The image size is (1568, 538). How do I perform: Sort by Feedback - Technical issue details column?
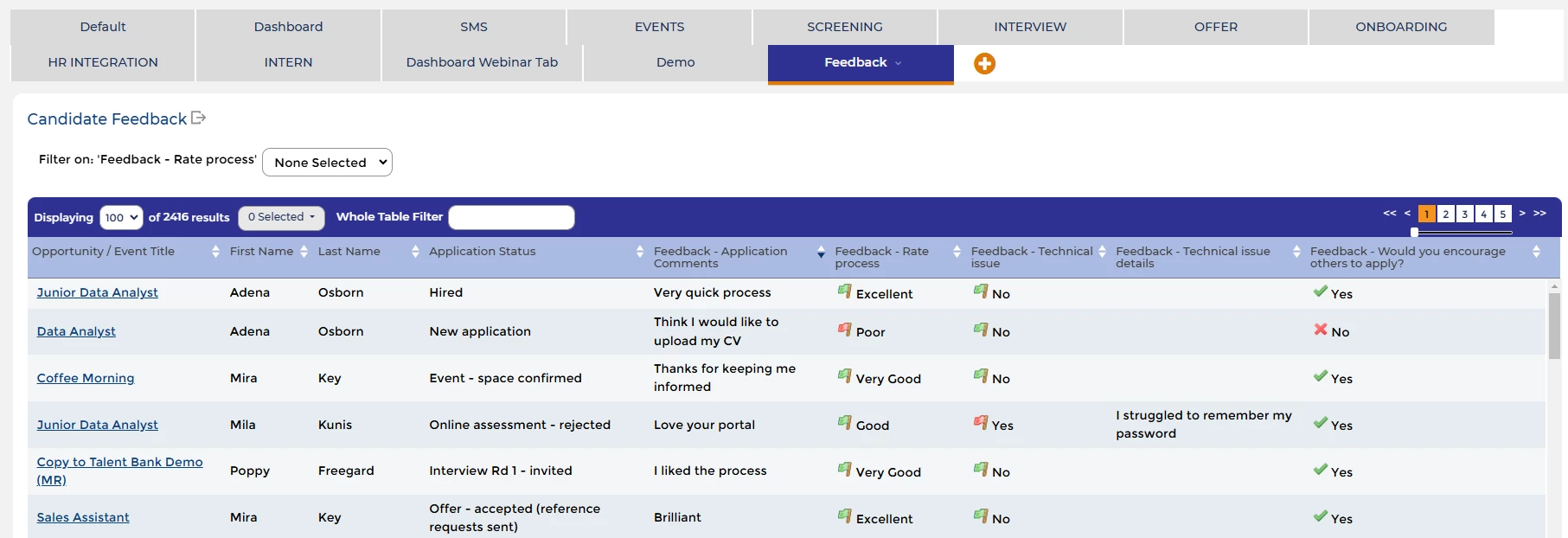1296,252
